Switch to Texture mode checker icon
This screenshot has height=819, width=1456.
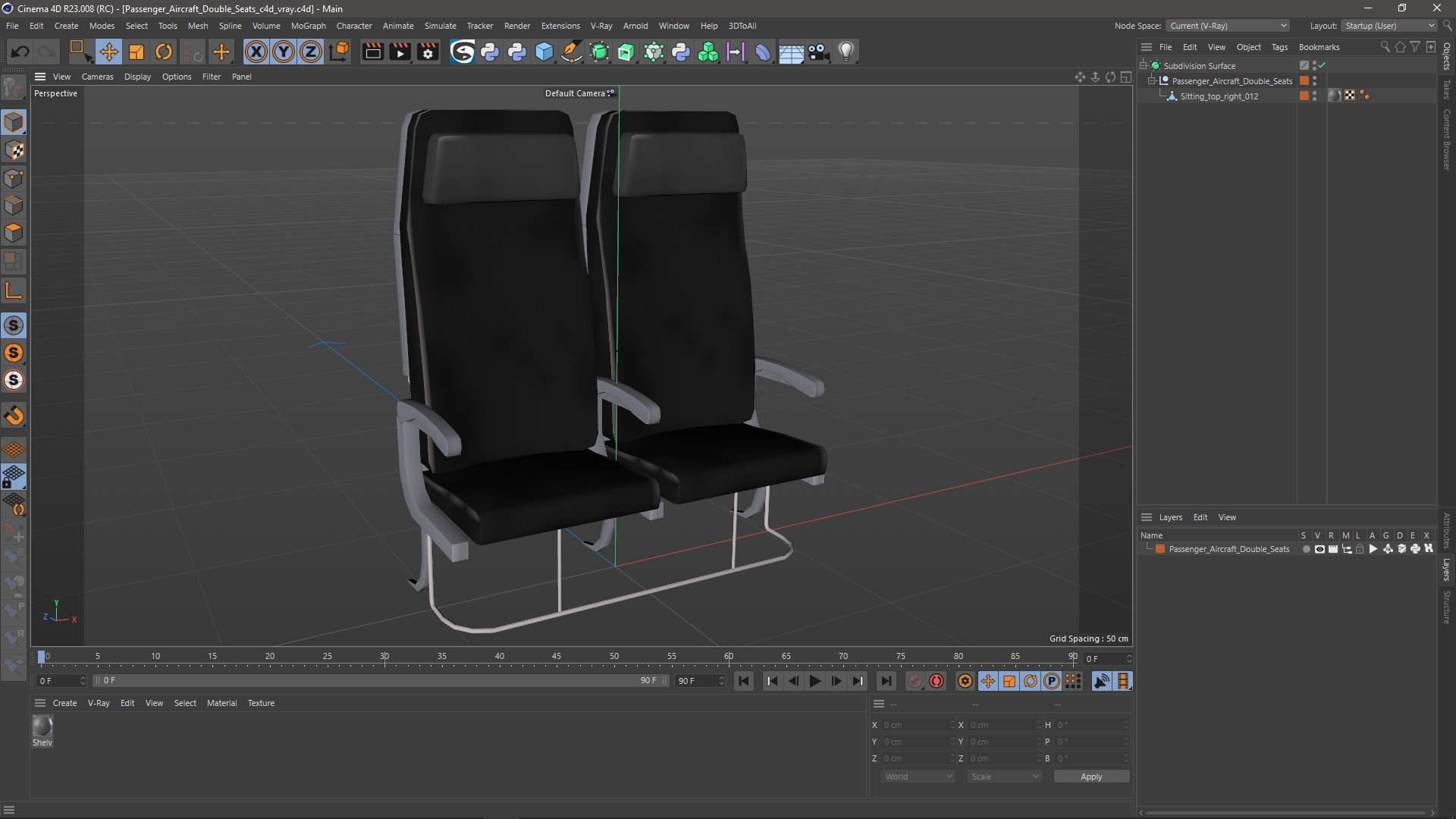coord(14,150)
